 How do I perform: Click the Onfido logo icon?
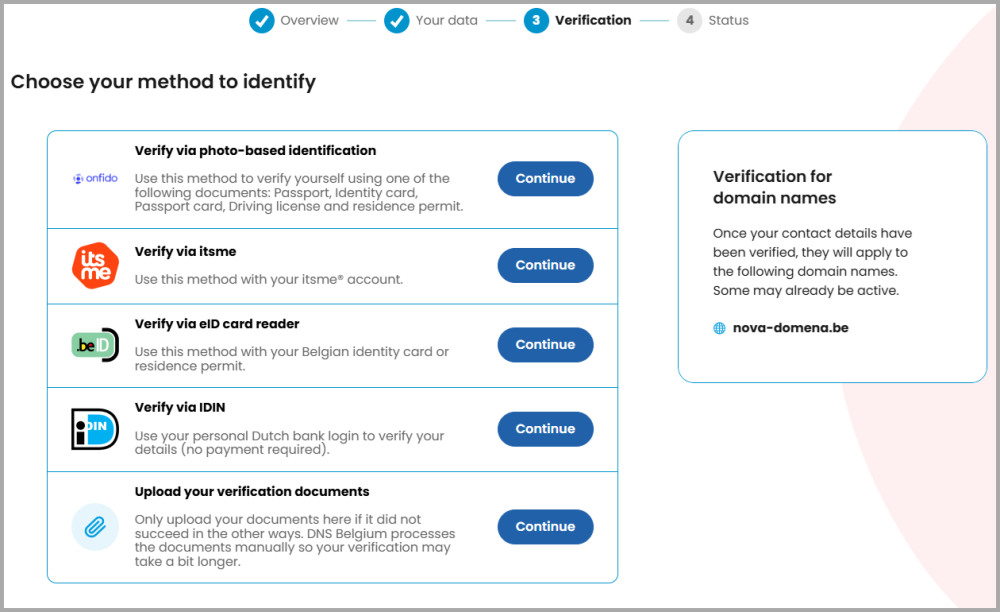click(x=95, y=179)
